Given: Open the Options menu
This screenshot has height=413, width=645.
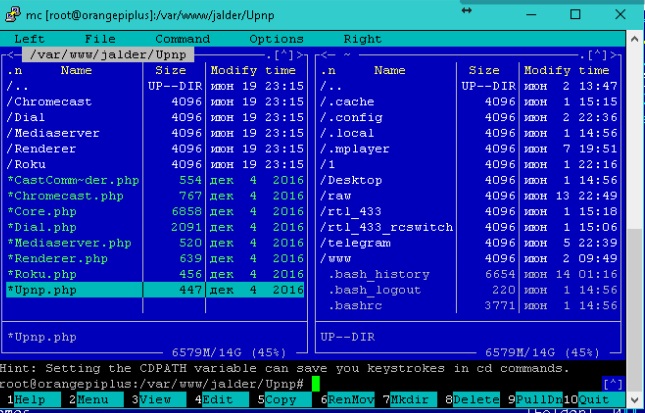Looking at the screenshot, I should point(276,39).
